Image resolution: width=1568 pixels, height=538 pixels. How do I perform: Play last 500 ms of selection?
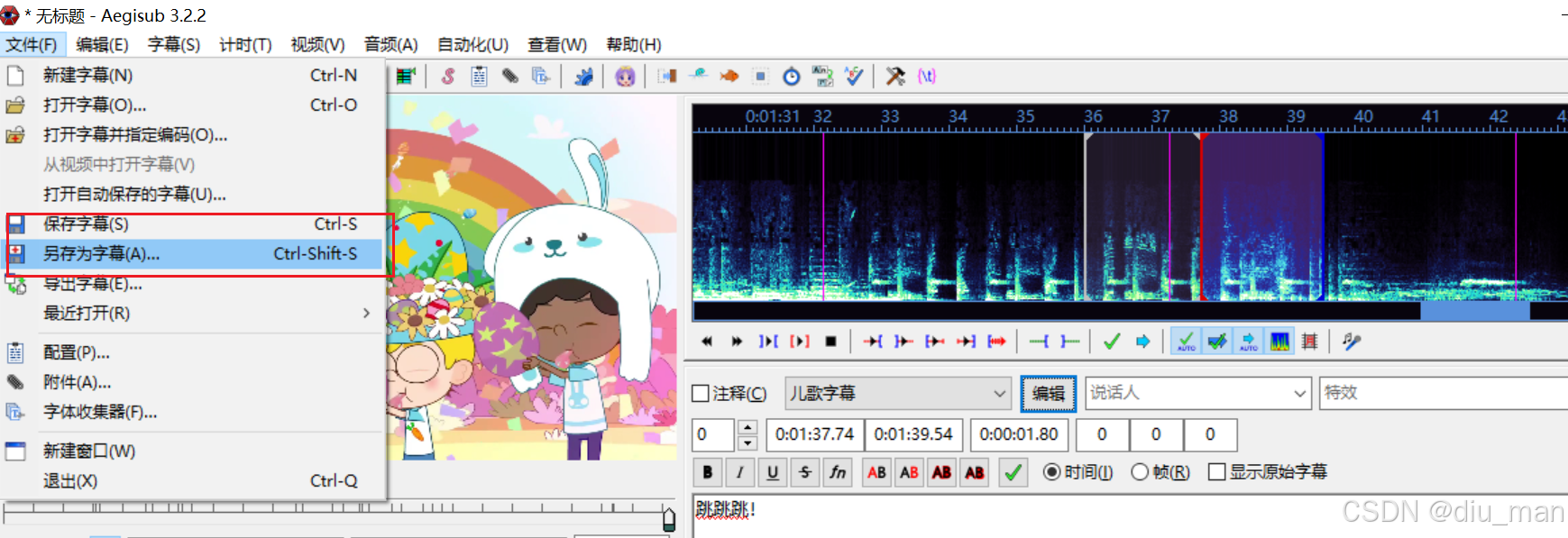966,342
